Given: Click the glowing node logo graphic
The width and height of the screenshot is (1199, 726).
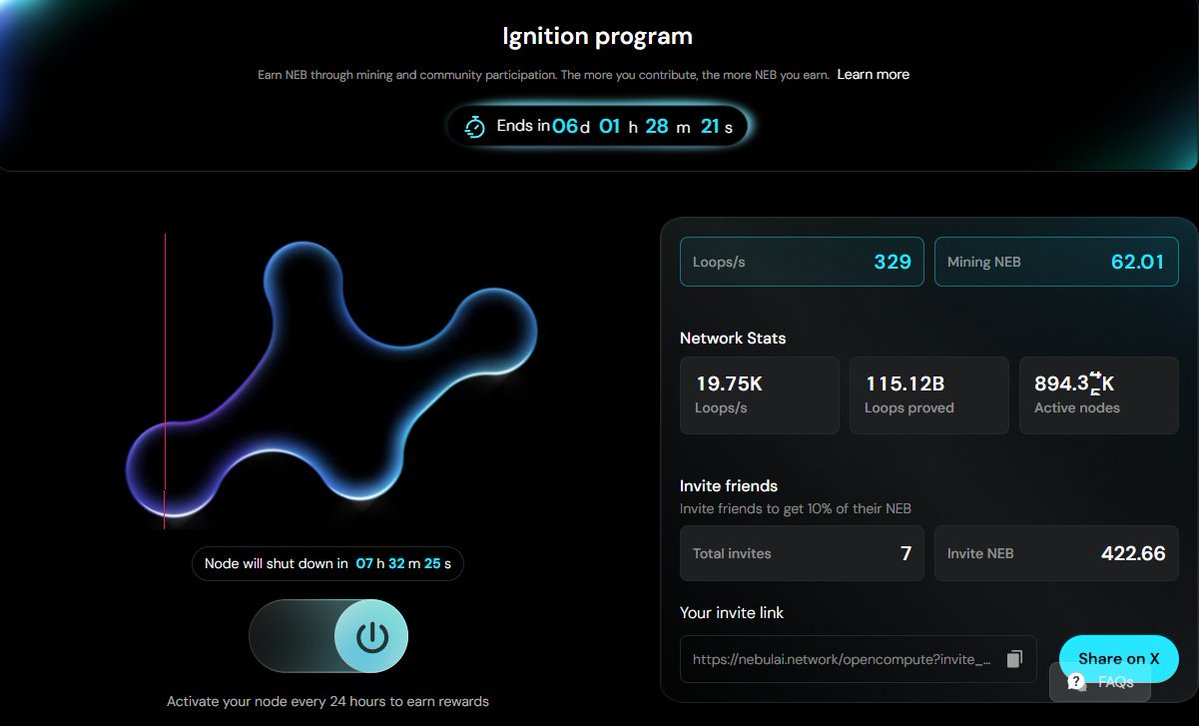Looking at the screenshot, I should point(331,379).
